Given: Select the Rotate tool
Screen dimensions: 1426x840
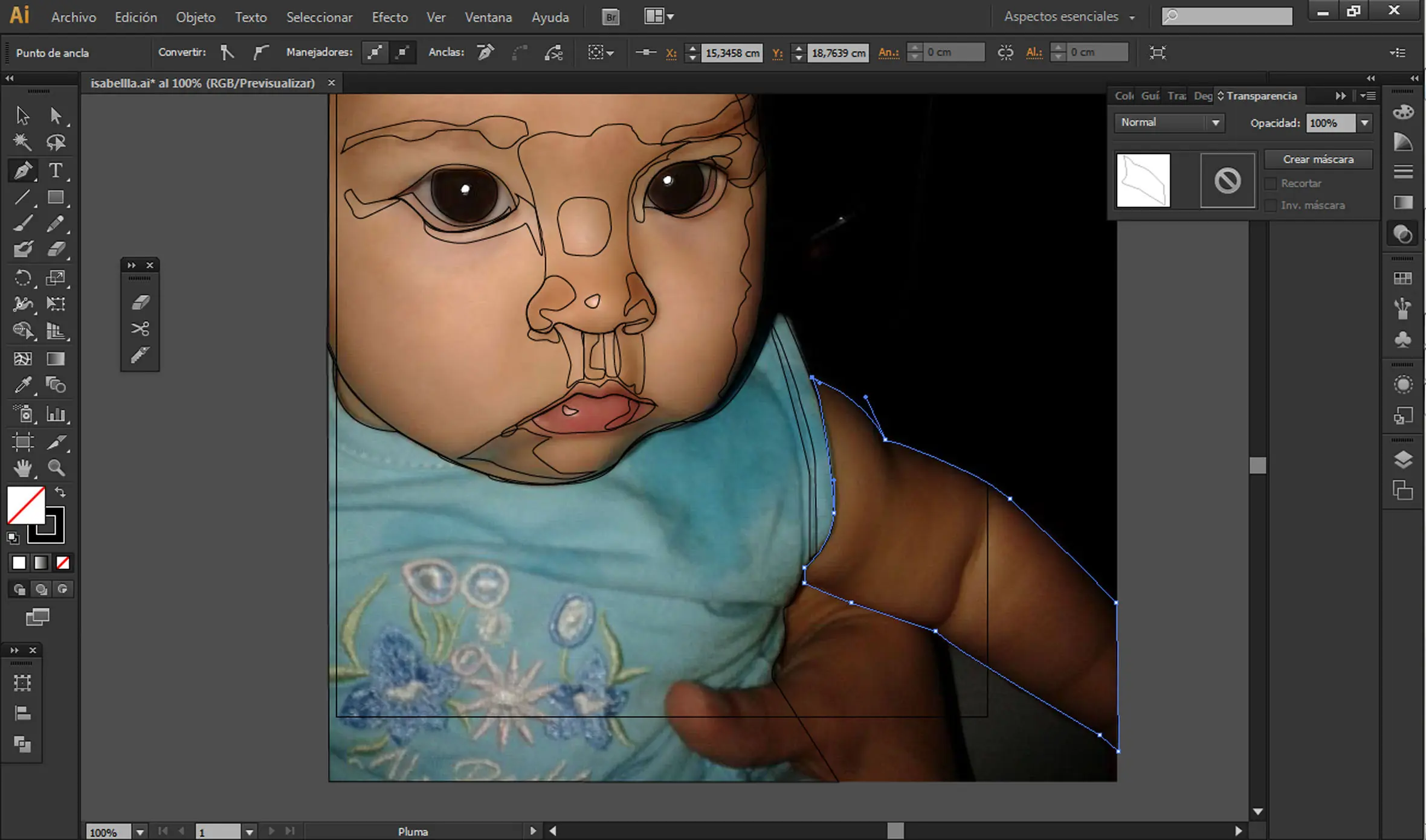Looking at the screenshot, I should coord(22,278).
